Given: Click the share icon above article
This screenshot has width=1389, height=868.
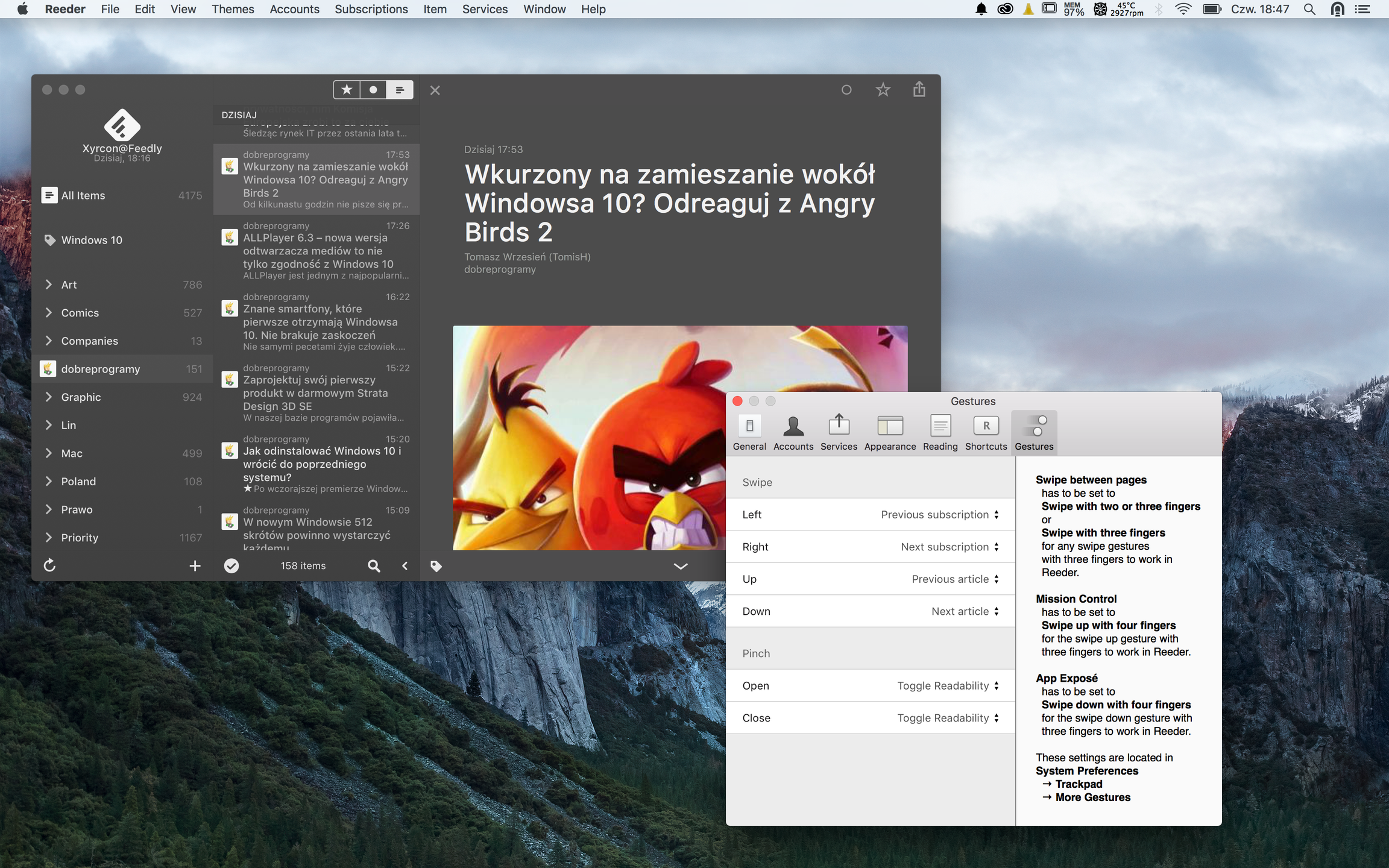Looking at the screenshot, I should point(919,90).
